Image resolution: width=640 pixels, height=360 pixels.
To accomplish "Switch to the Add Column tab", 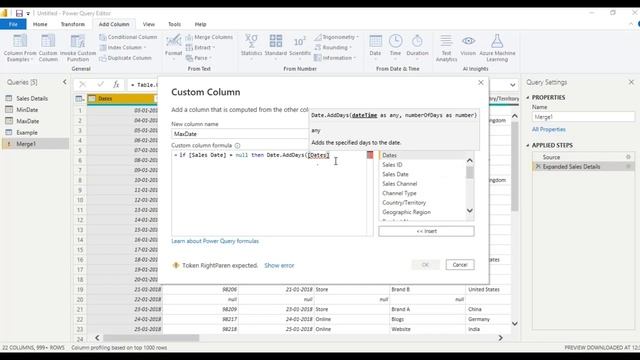I will (x=114, y=24).
